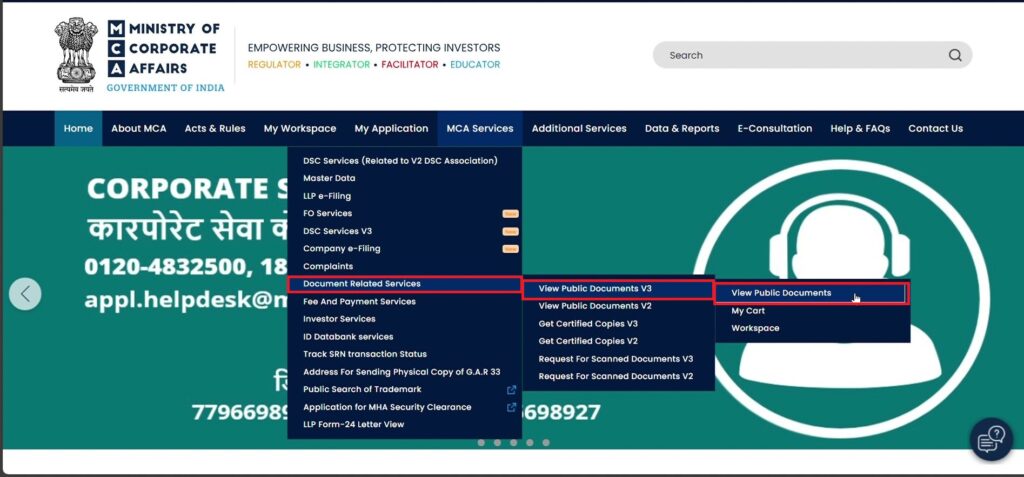The height and width of the screenshot is (477, 1024).
Task: Open the Contact Us page
Action: coord(935,129)
